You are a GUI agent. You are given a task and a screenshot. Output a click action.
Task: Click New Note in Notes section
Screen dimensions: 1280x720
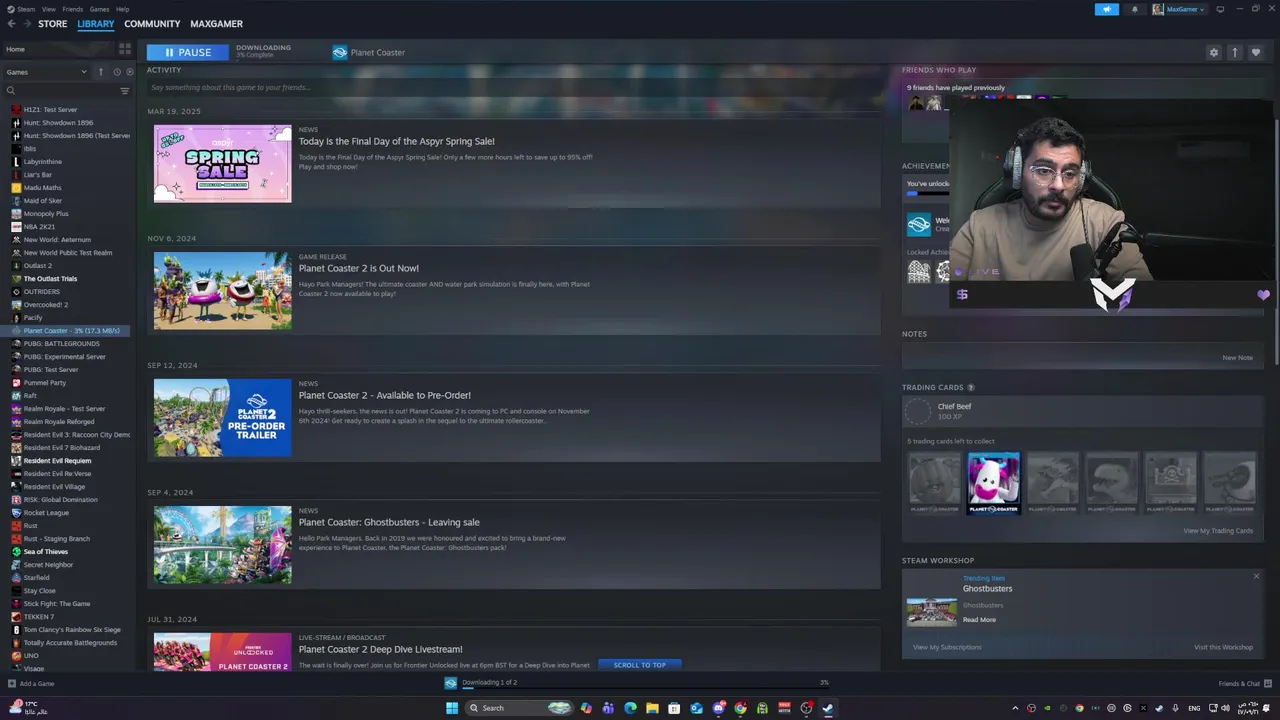[1237, 357]
